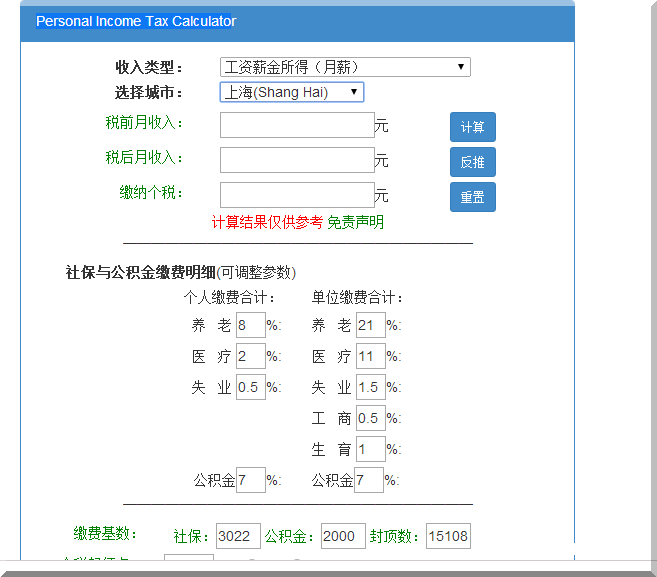This screenshot has width=657, height=577.
Task: Click the 缴纳个税 input field
Action: coord(297,195)
